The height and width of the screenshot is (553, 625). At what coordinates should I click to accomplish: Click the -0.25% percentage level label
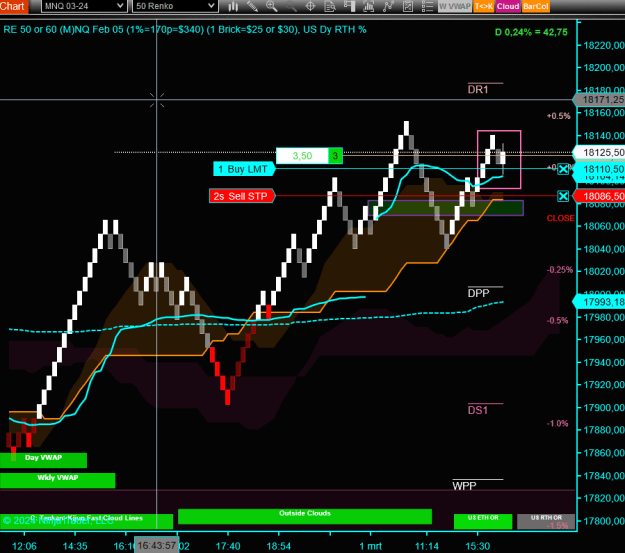(560, 270)
